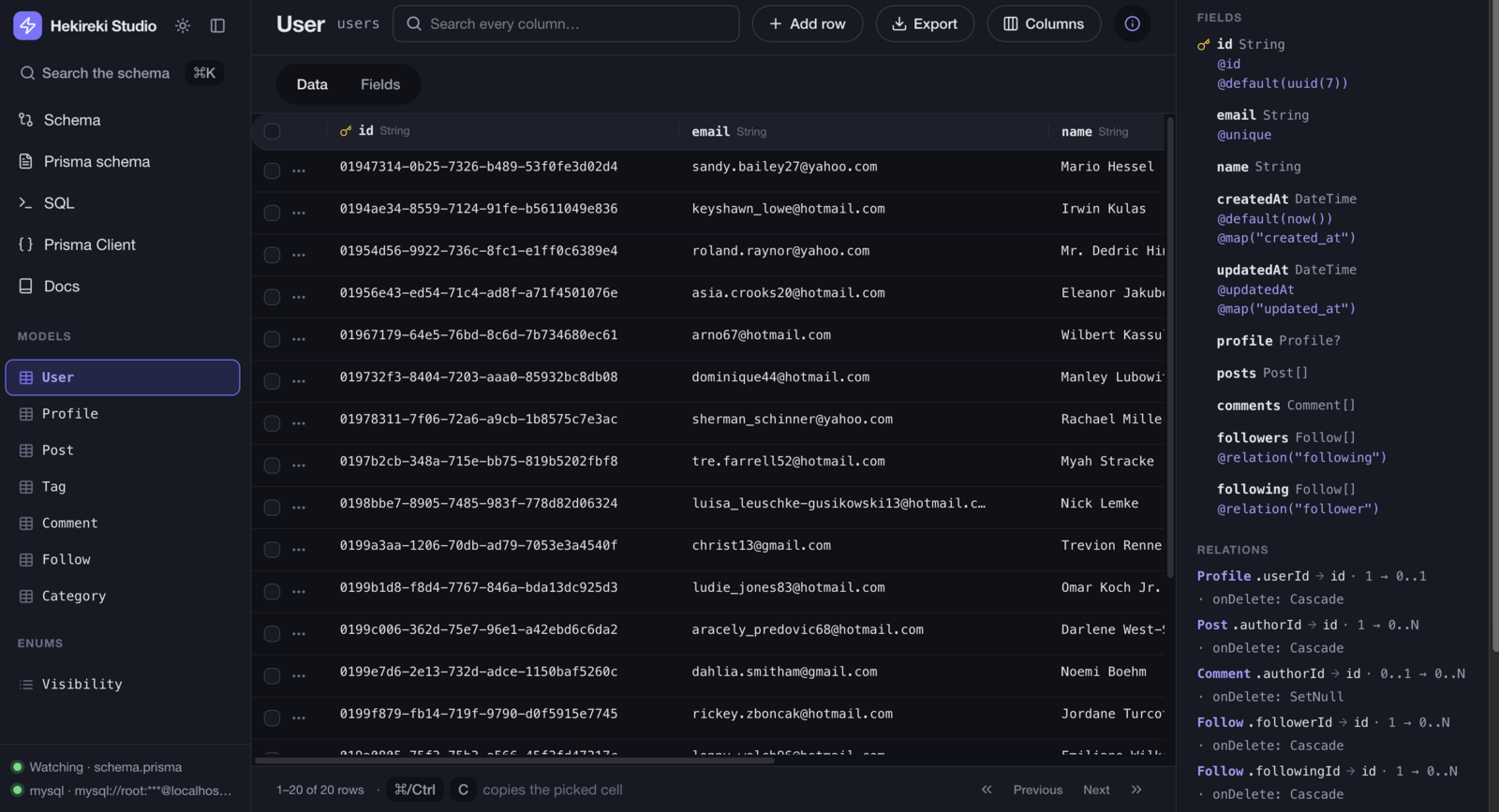Viewport: 1499px width, 812px height.
Task: Select the Category model
Action: [123, 597]
